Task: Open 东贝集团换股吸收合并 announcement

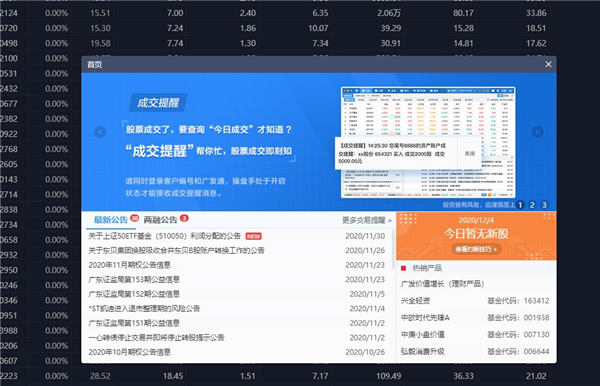Action: click(176, 251)
